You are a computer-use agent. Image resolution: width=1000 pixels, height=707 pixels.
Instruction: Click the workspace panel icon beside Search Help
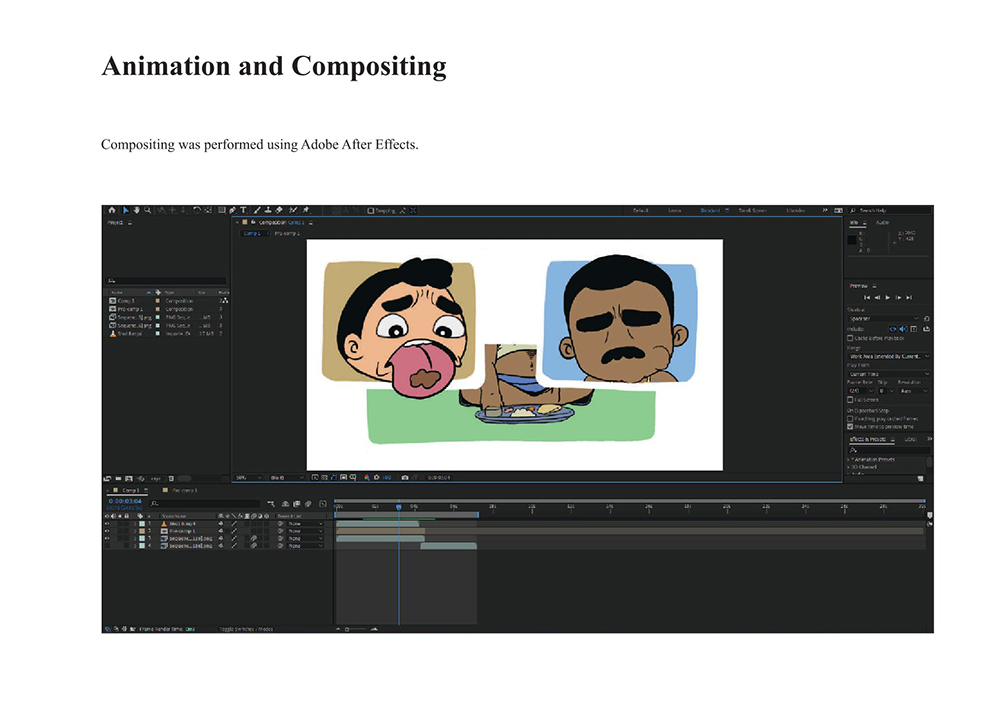coord(839,210)
